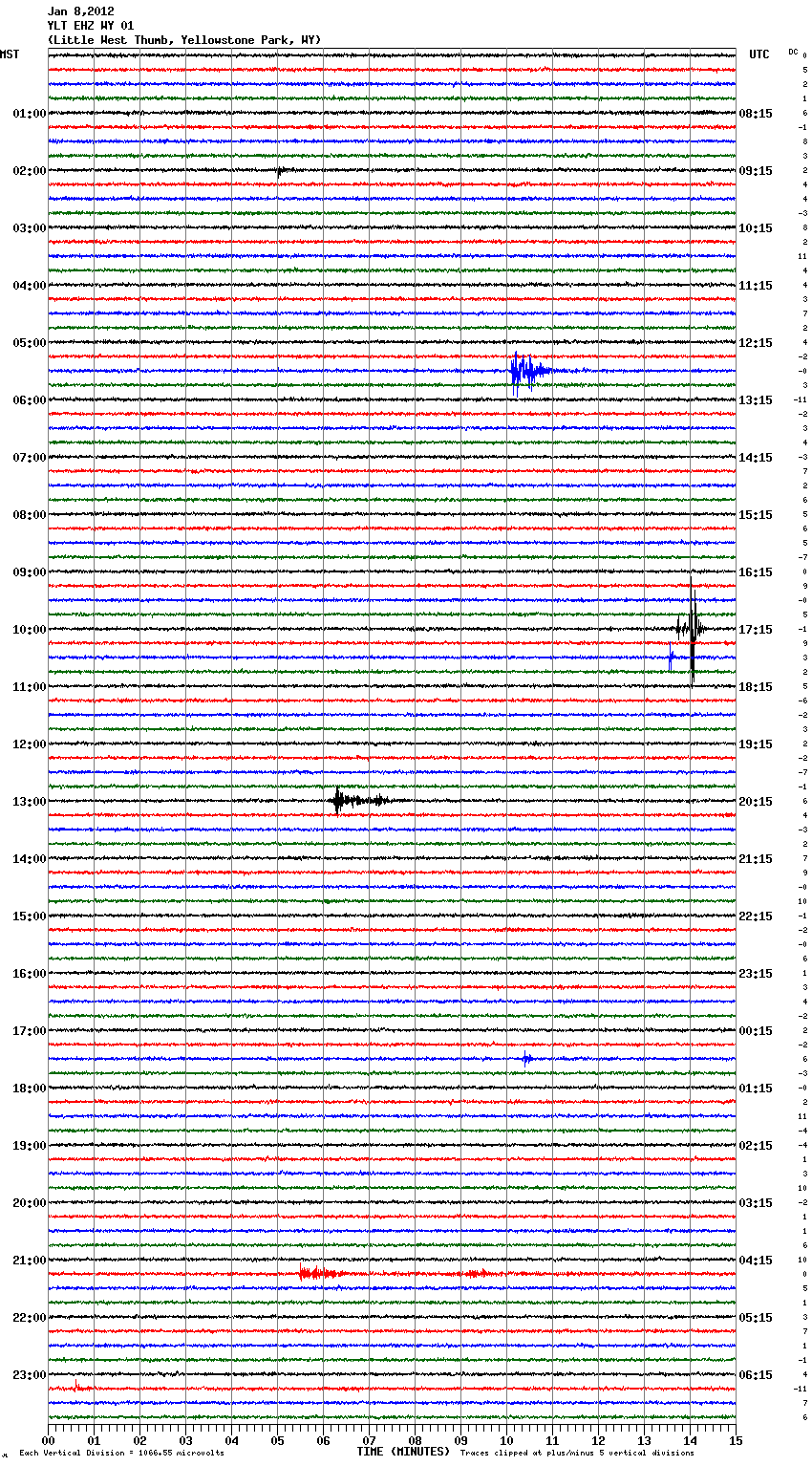This screenshot has height=1466, width=812.
Task: Select the 05:00 MST time label
Action: coord(30,343)
